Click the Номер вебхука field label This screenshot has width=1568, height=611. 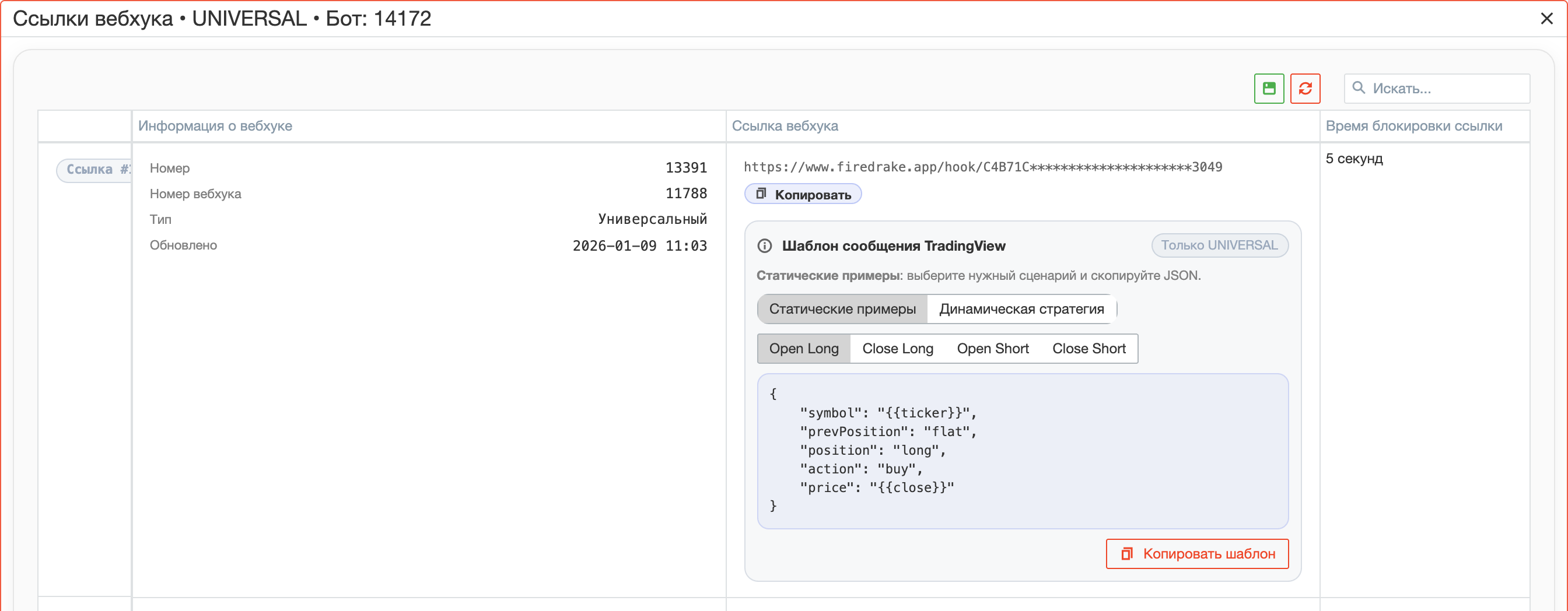[195, 194]
